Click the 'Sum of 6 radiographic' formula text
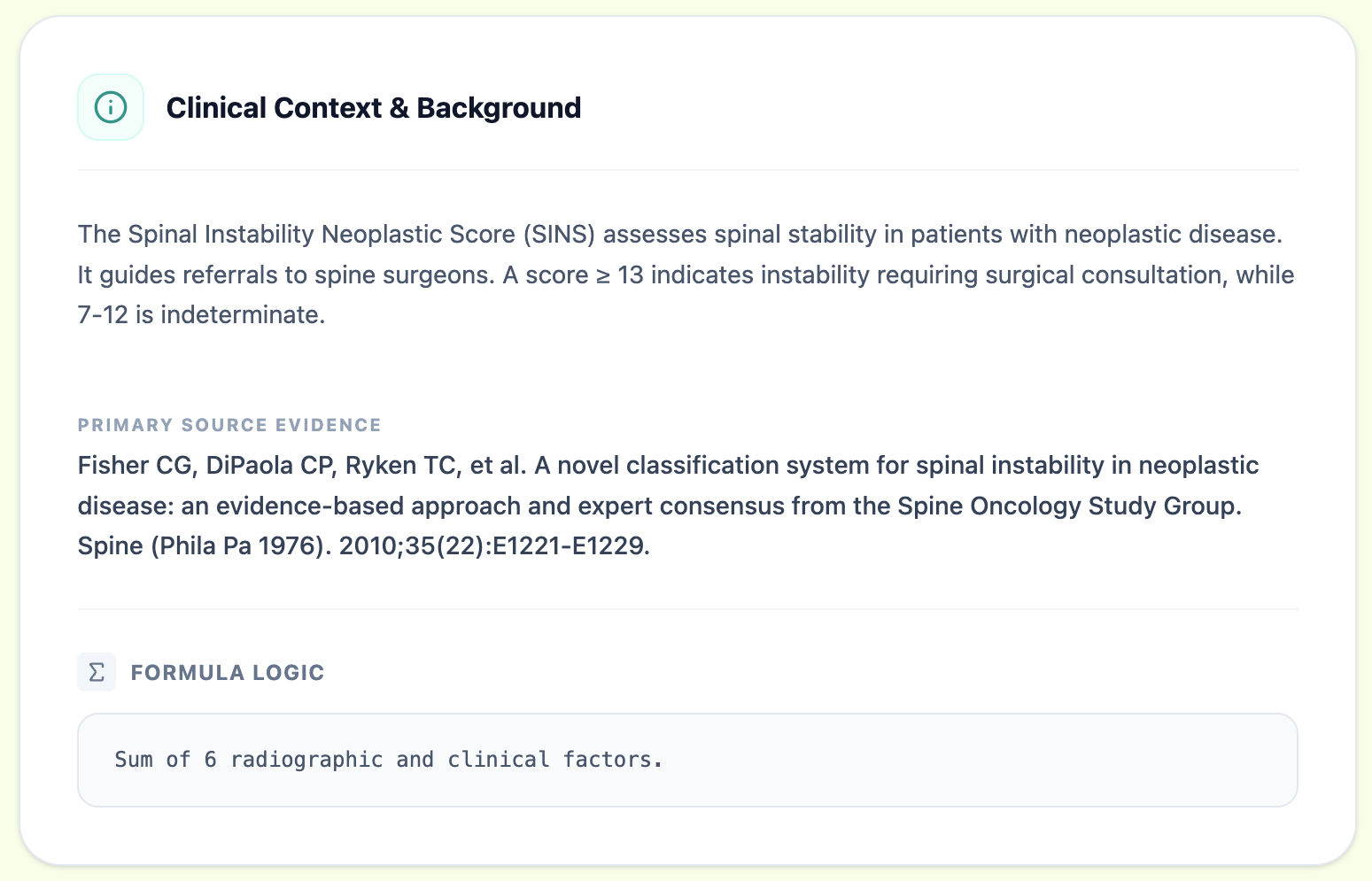1372x881 pixels. tap(248, 760)
